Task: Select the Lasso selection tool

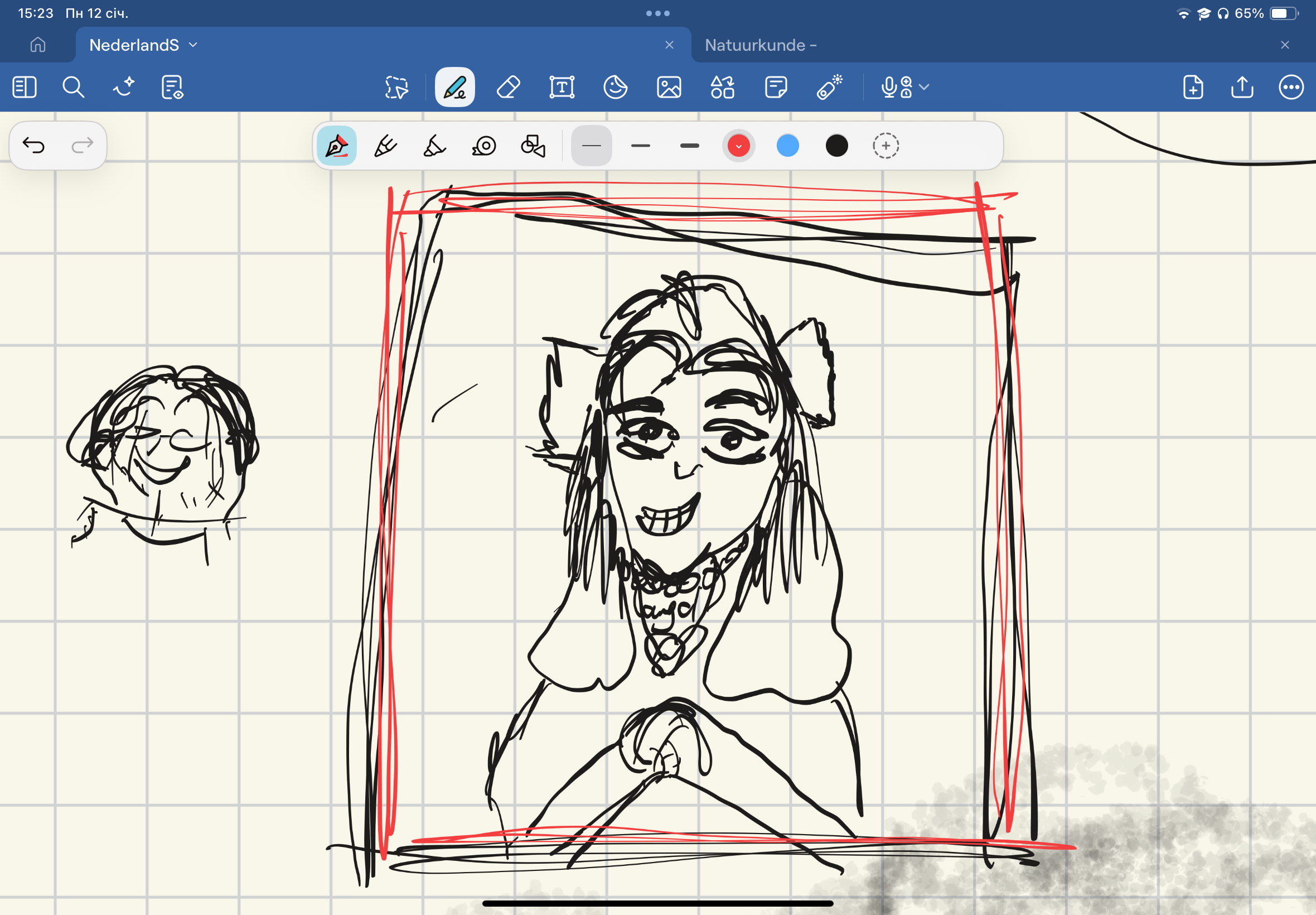Action: [396, 88]
